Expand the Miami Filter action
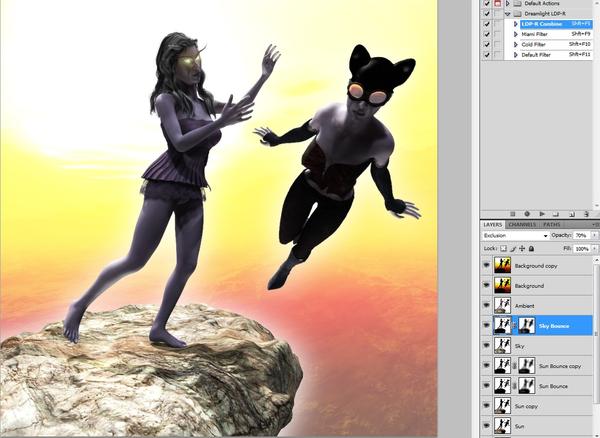This screenshot has width=600, height=438. coord(515,34)
